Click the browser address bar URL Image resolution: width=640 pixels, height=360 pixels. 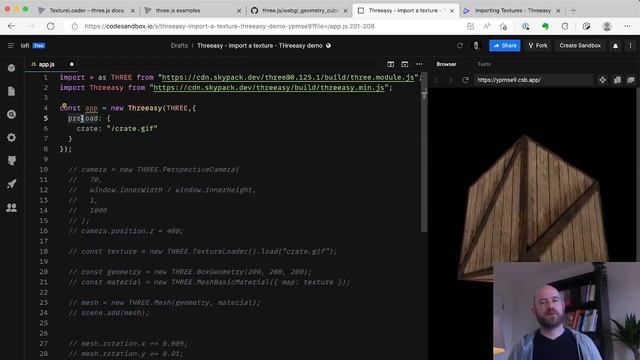(x=229, y=26)
